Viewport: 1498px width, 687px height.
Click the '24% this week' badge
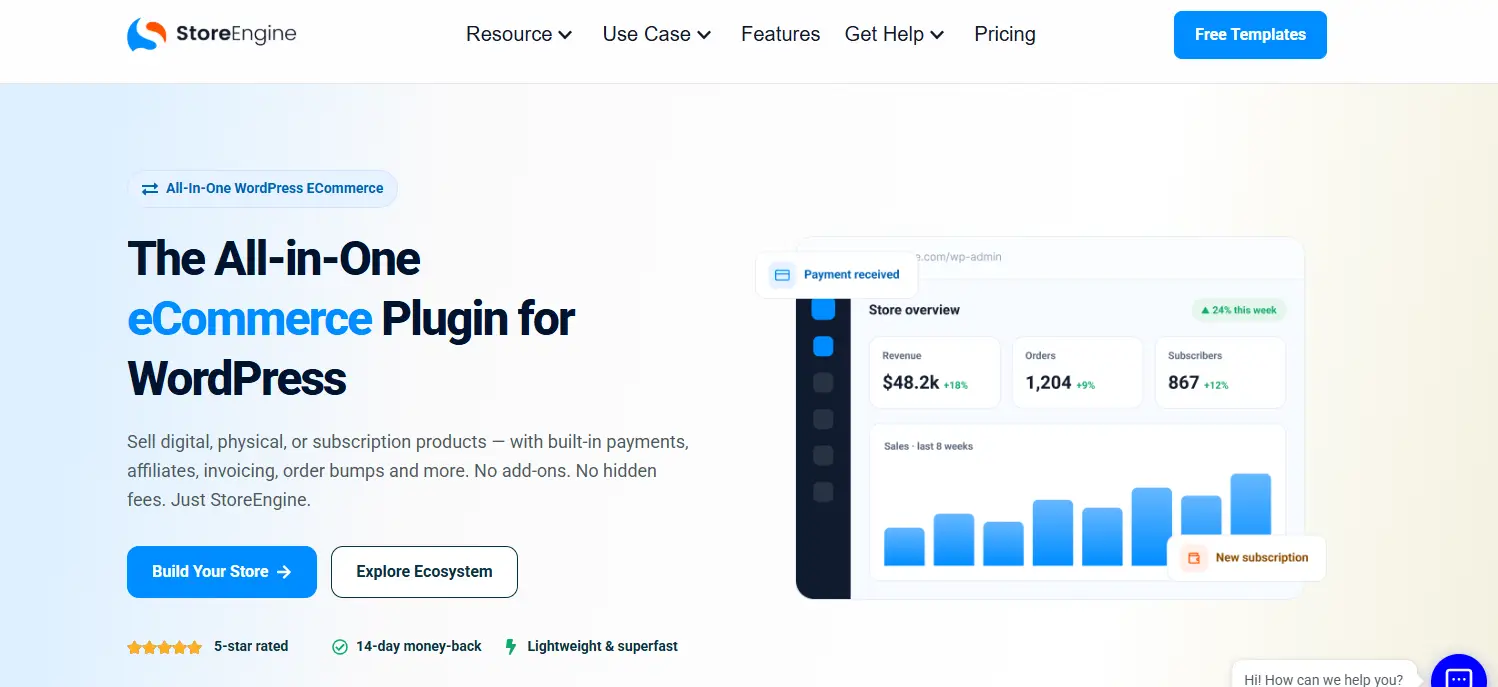(x=1238, y=310)
